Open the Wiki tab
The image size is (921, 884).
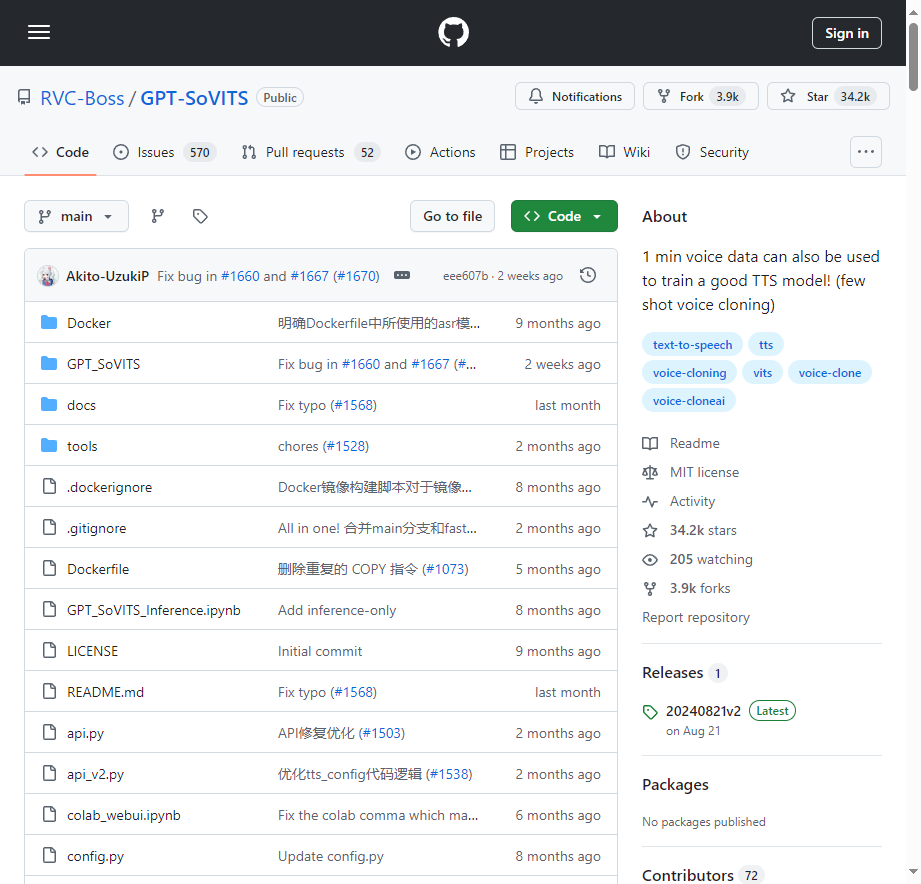624,152
